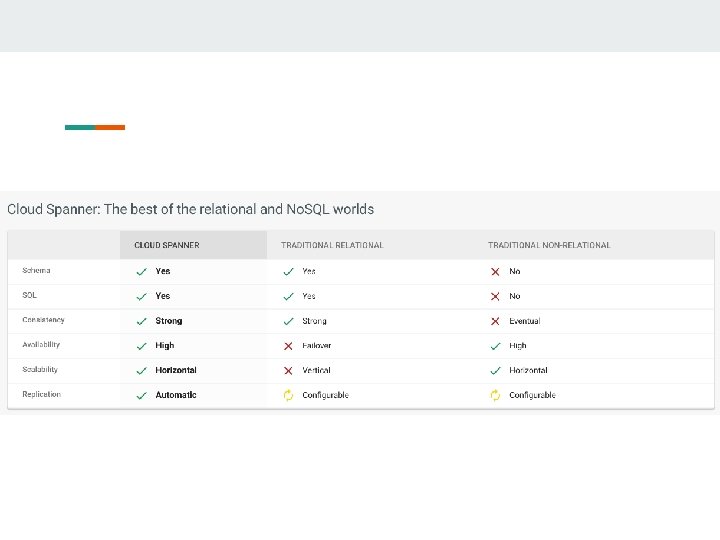Click the teal segment of the accent bar
720x540 pixels.
(80, 127)
